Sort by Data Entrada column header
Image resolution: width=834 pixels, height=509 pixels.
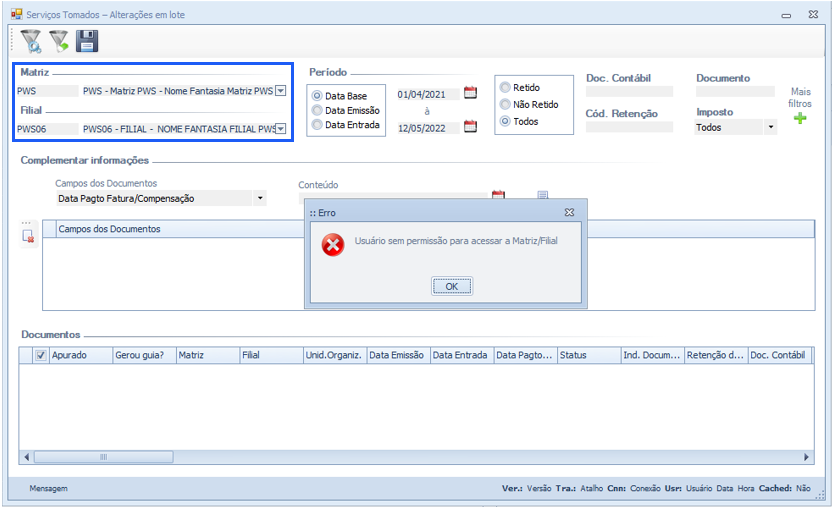[462, 355]
